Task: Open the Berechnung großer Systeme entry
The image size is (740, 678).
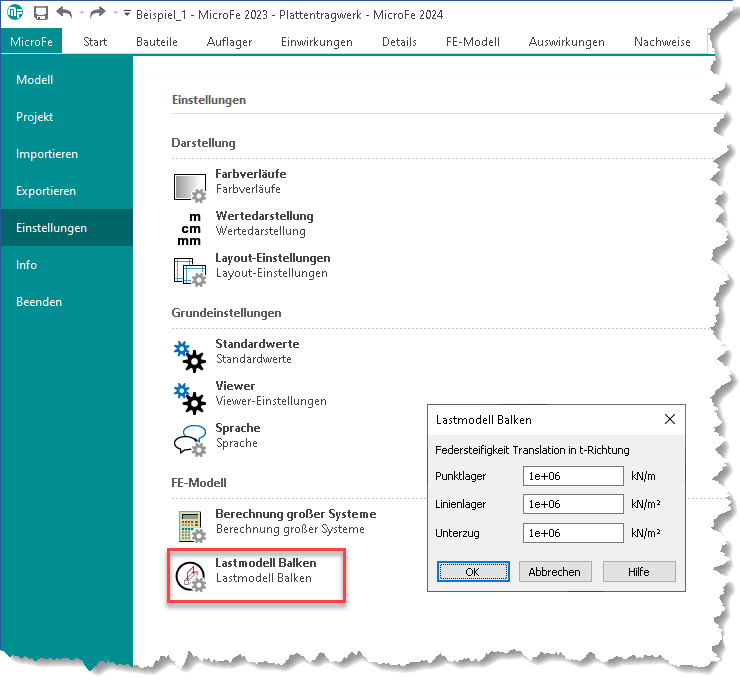Action: click(x=295, y=521)
